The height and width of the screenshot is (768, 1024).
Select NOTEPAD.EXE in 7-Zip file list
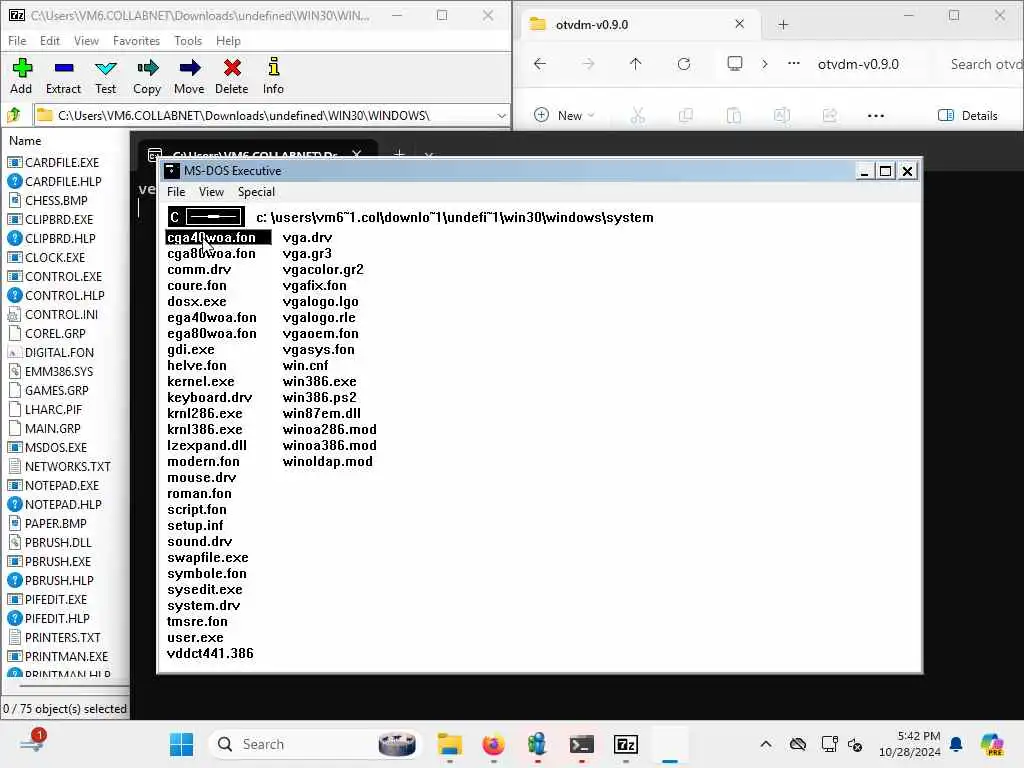tap(54, 486)
